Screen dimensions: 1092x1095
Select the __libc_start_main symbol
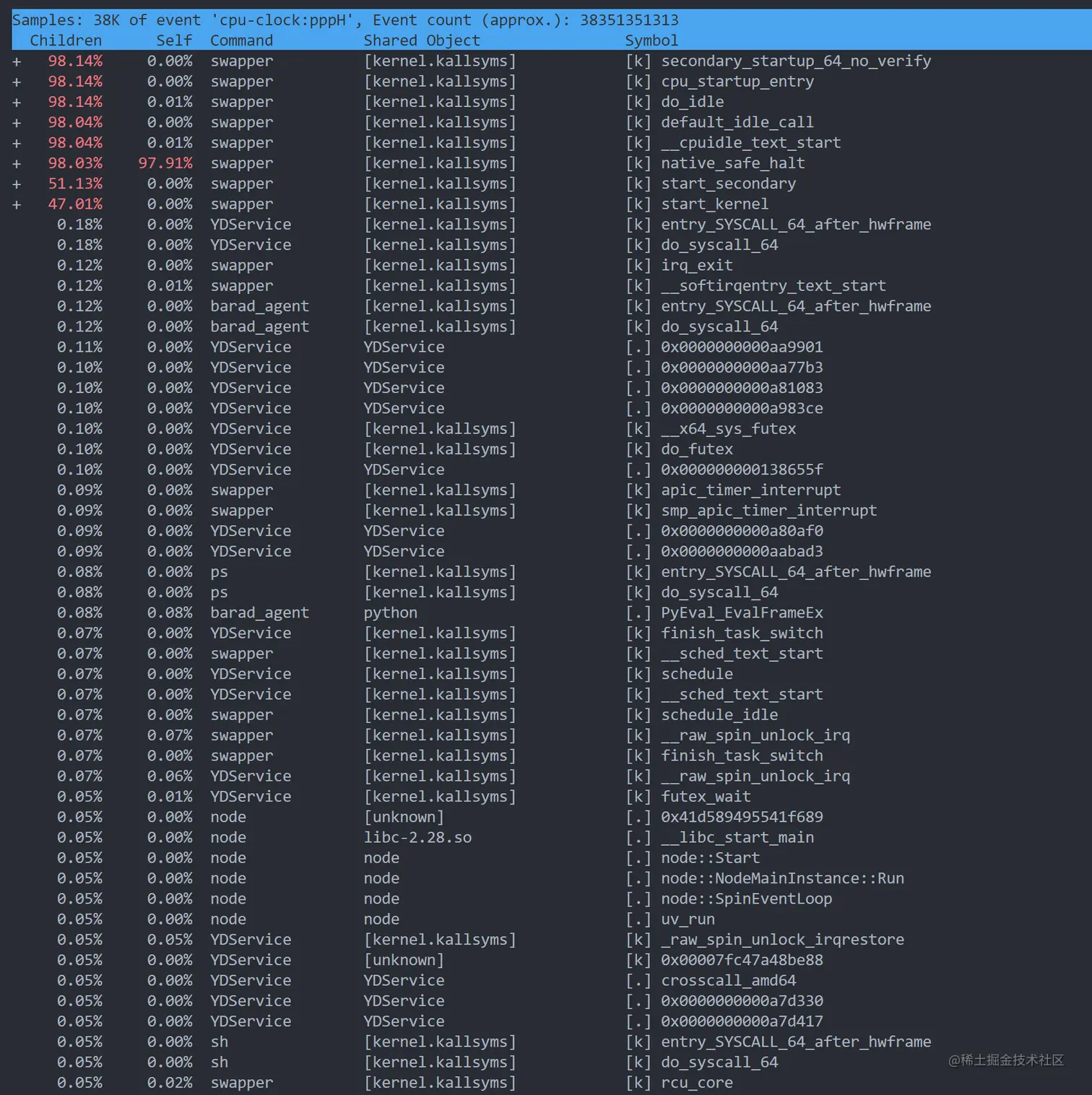click(x=737, y=838)
